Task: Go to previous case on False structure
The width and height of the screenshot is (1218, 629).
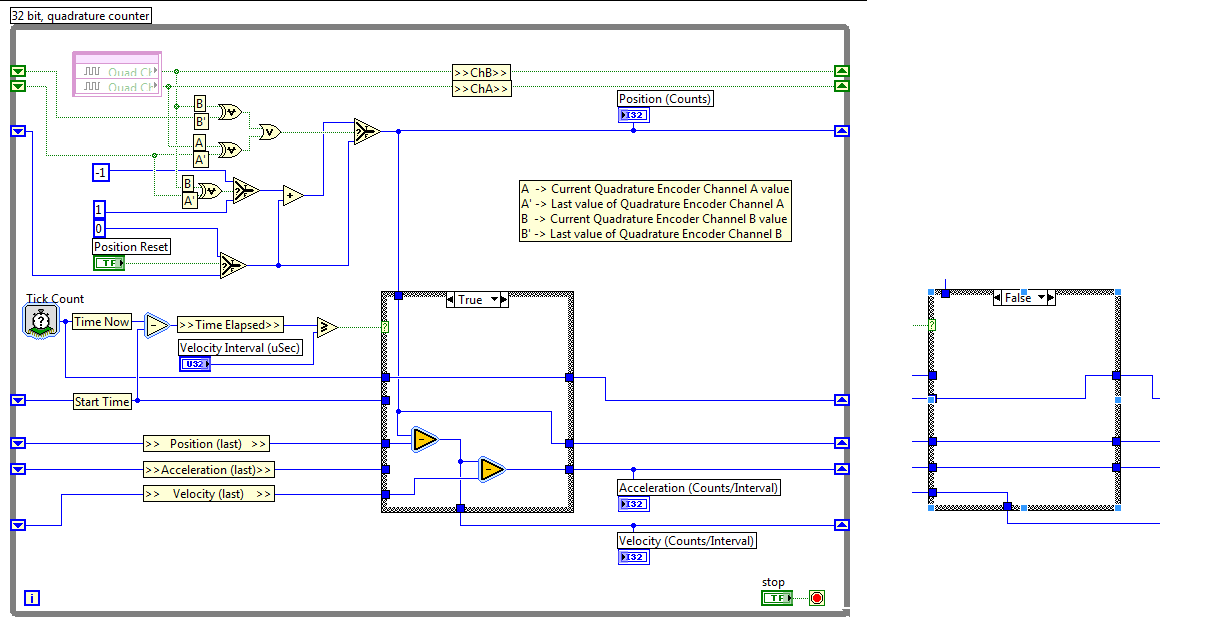Action: point(997,298)
